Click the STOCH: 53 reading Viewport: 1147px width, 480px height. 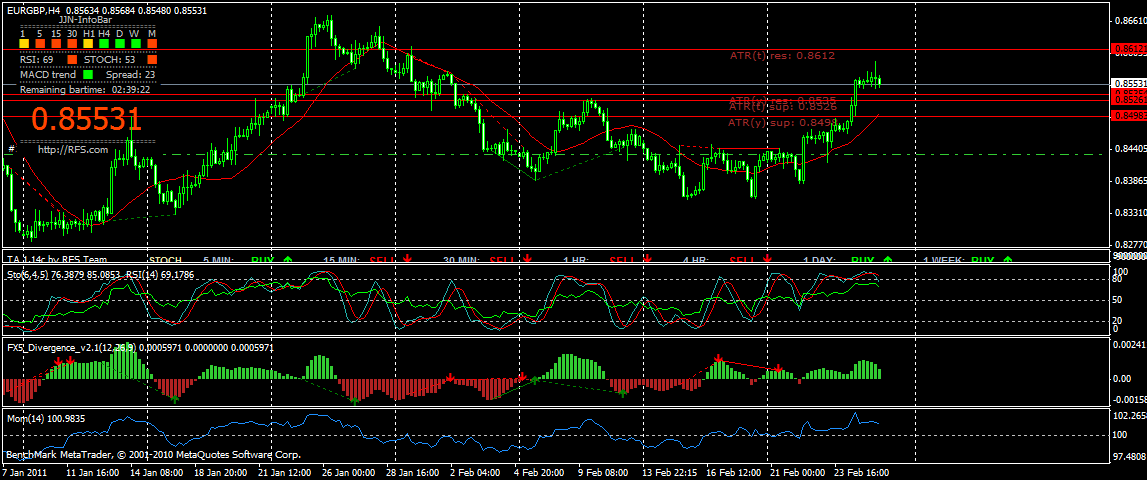[110, 59]
